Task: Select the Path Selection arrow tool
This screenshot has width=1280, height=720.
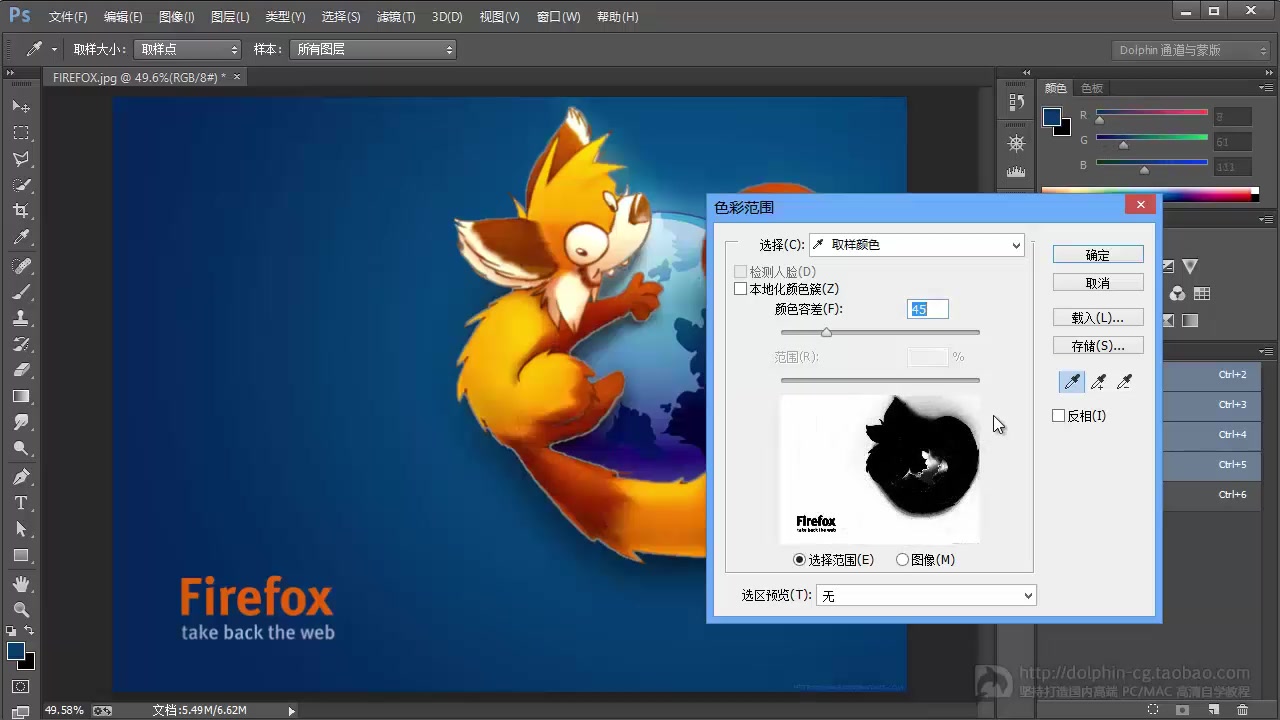Action: [x=21, y=529]
